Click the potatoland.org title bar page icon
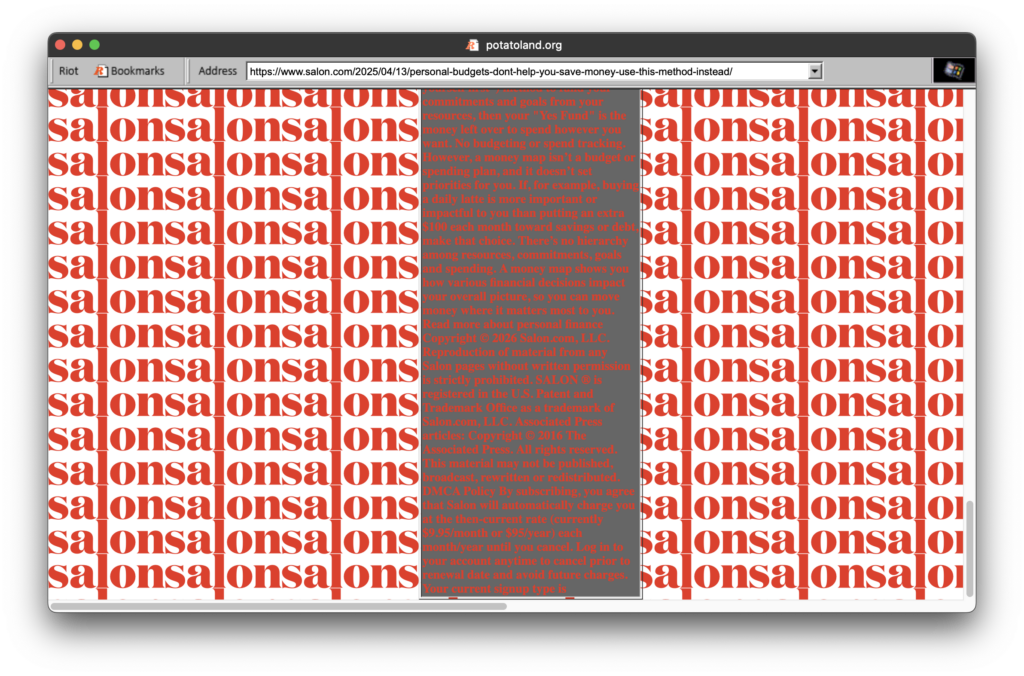 click(473, 45)
